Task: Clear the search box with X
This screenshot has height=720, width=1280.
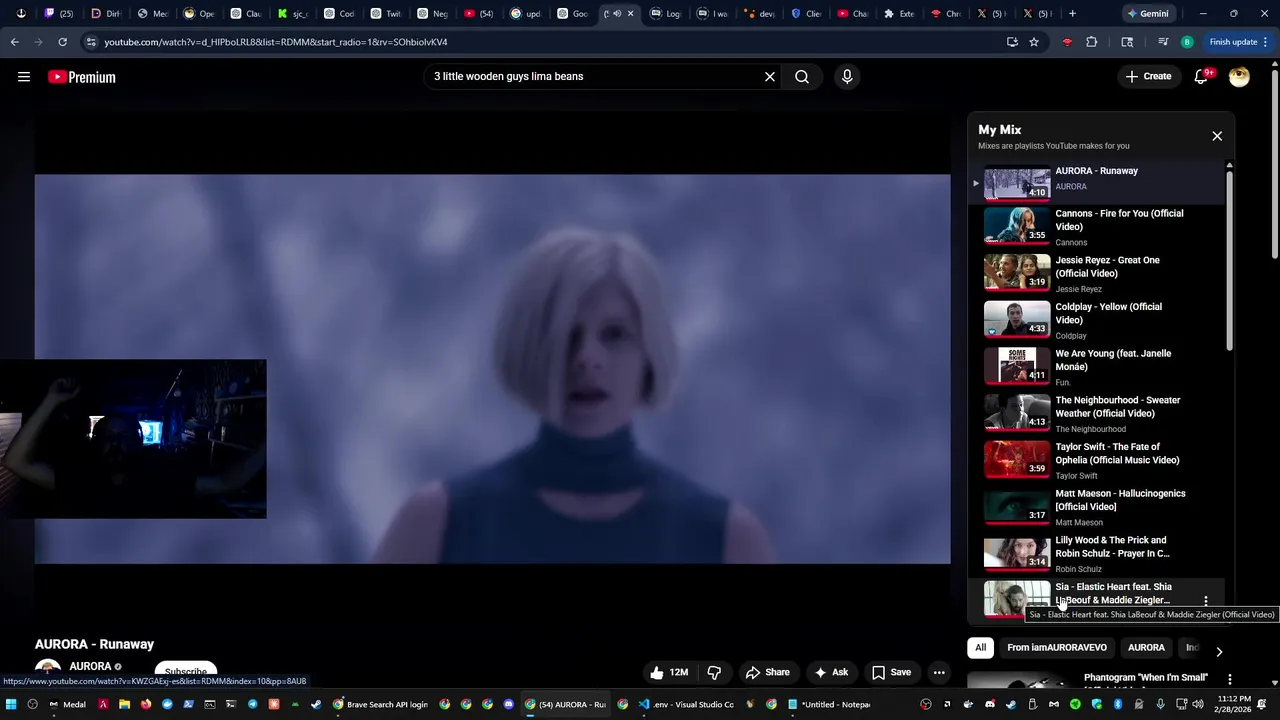Action: (770, 77)
